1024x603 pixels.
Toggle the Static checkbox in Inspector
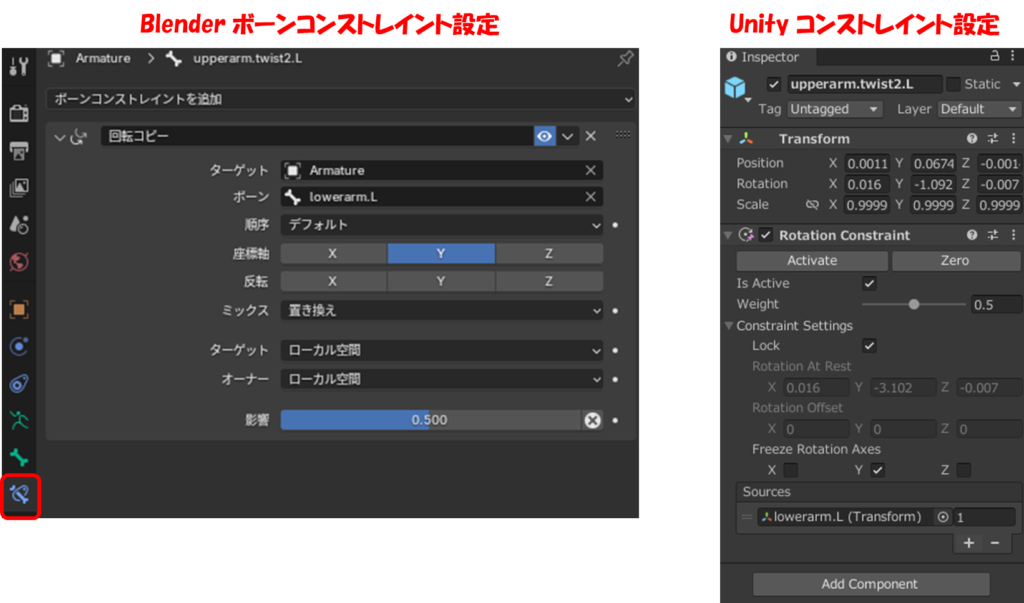pyautogui.click(x=953, y=85)
